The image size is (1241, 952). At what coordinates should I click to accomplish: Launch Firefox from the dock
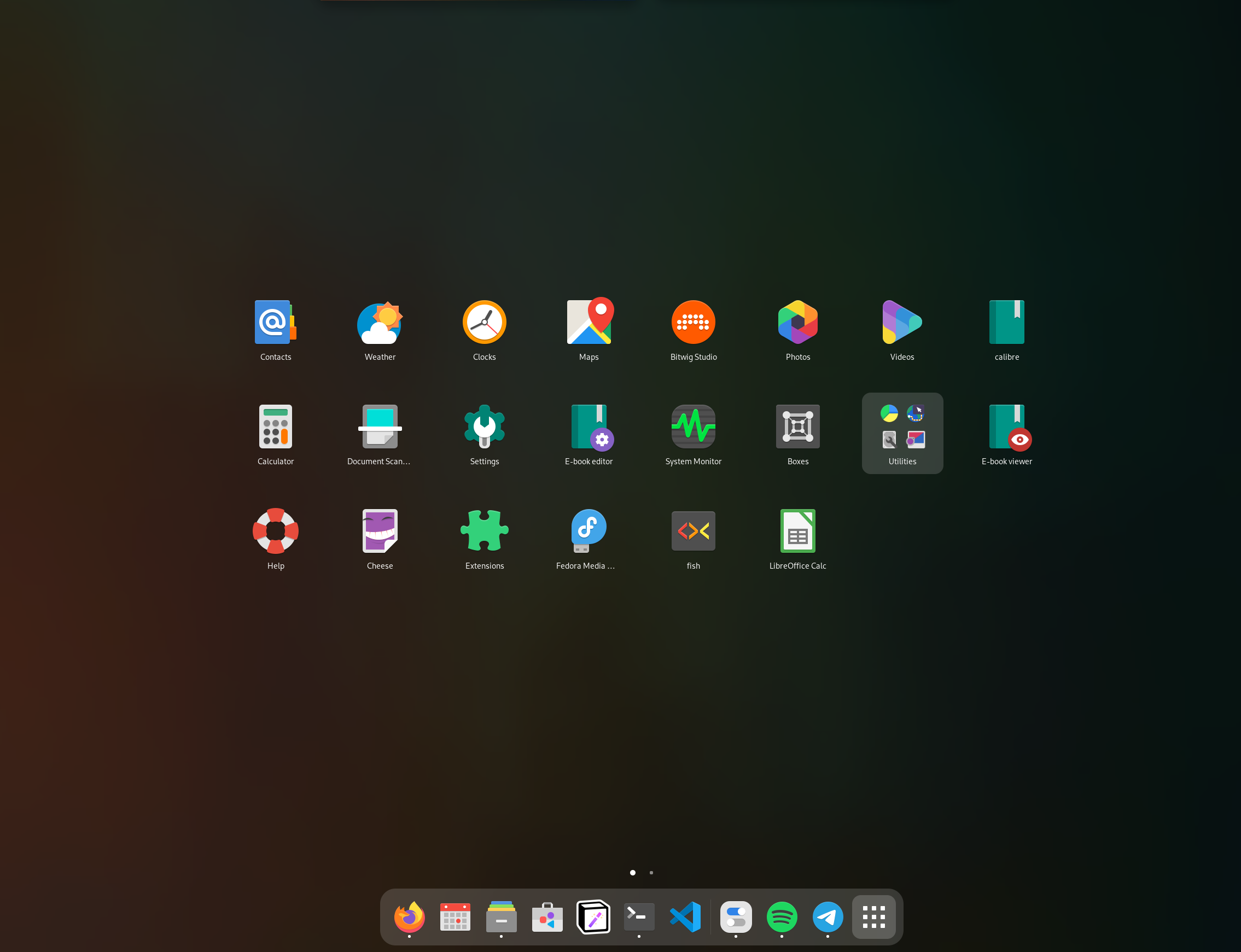409,917
